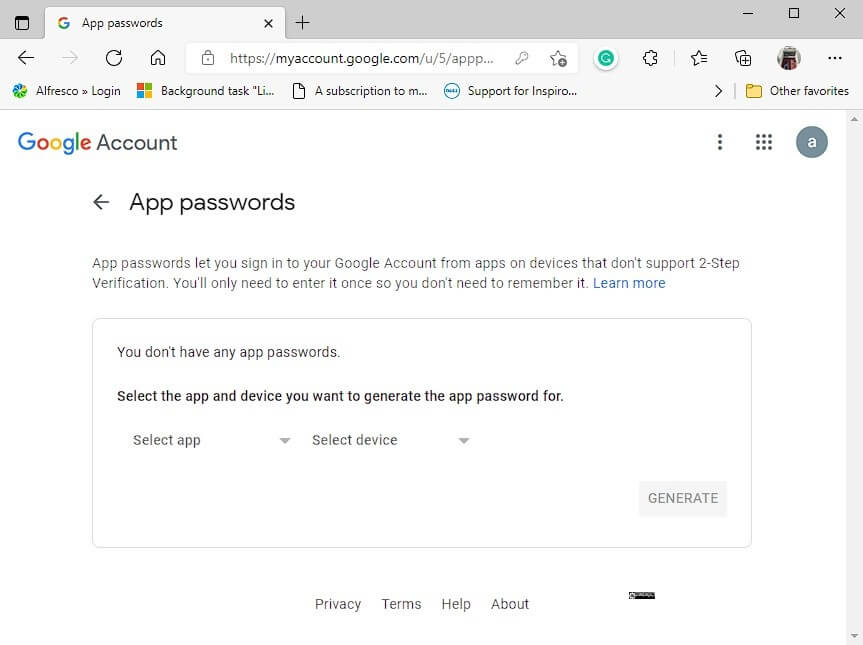The image size is (863, 645).
Task: Expand the Select app dropdown
Action: (211, 440)
